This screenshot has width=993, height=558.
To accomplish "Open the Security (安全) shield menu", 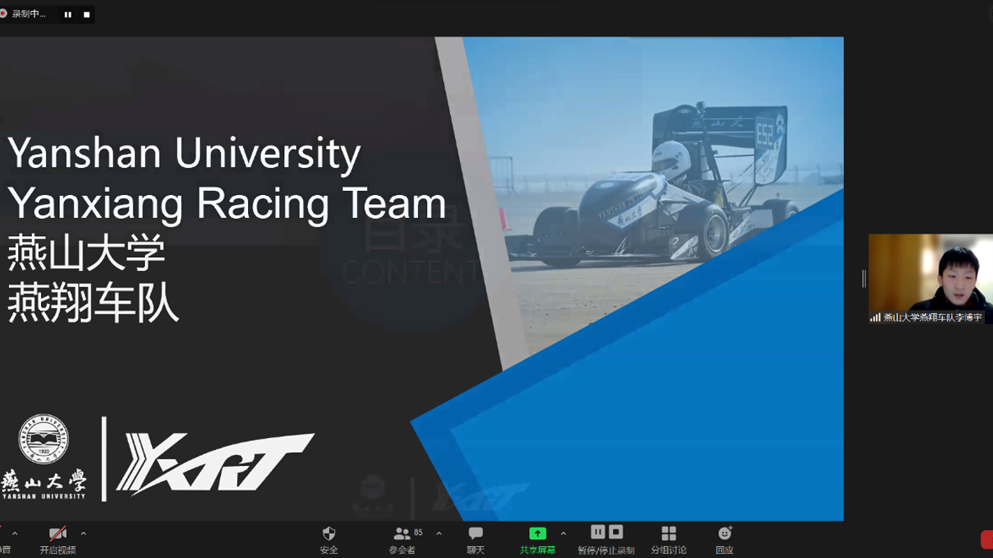I will click(x=329, y=535).
